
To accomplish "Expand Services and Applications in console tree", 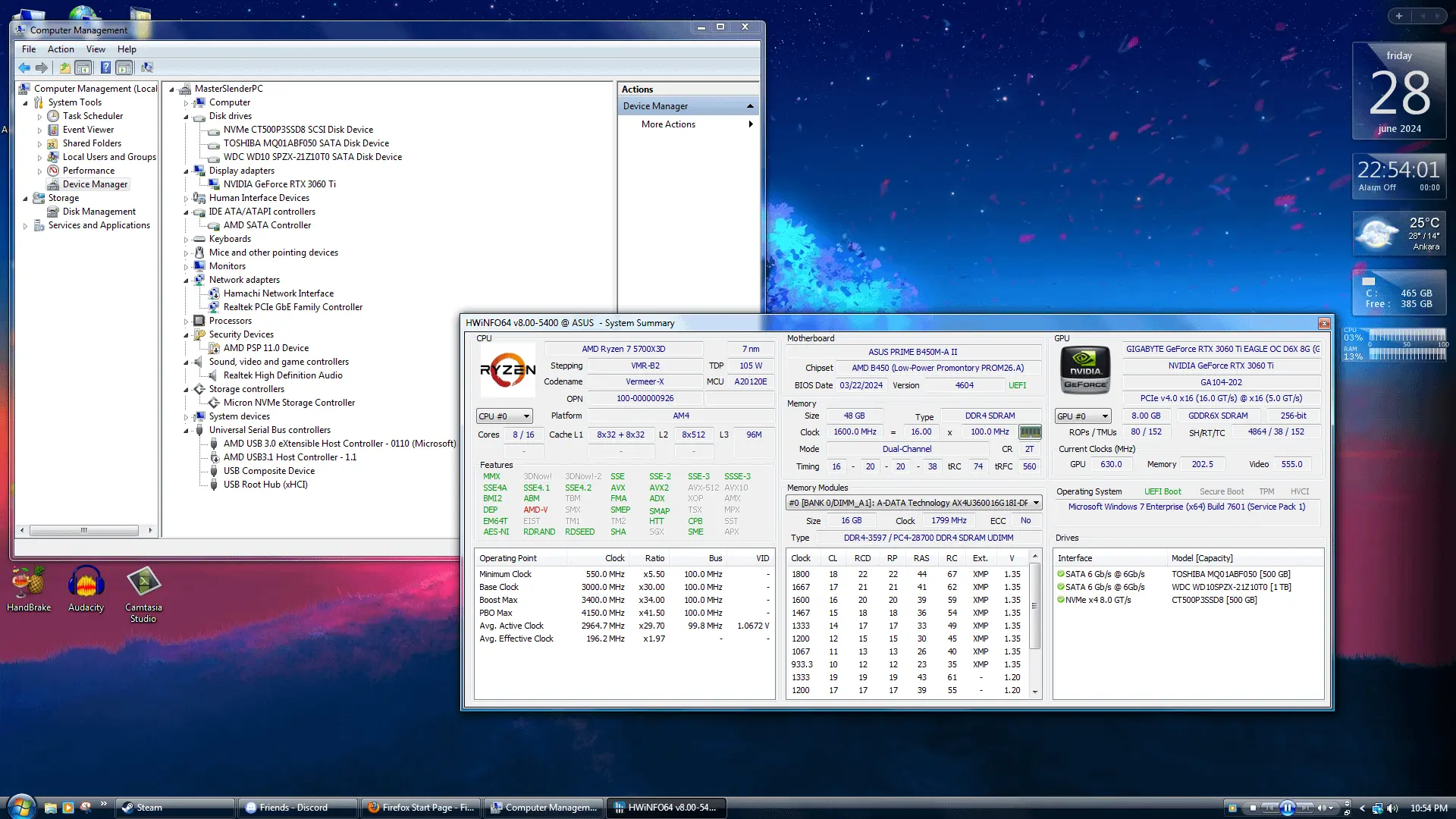I will pos(25,226).
